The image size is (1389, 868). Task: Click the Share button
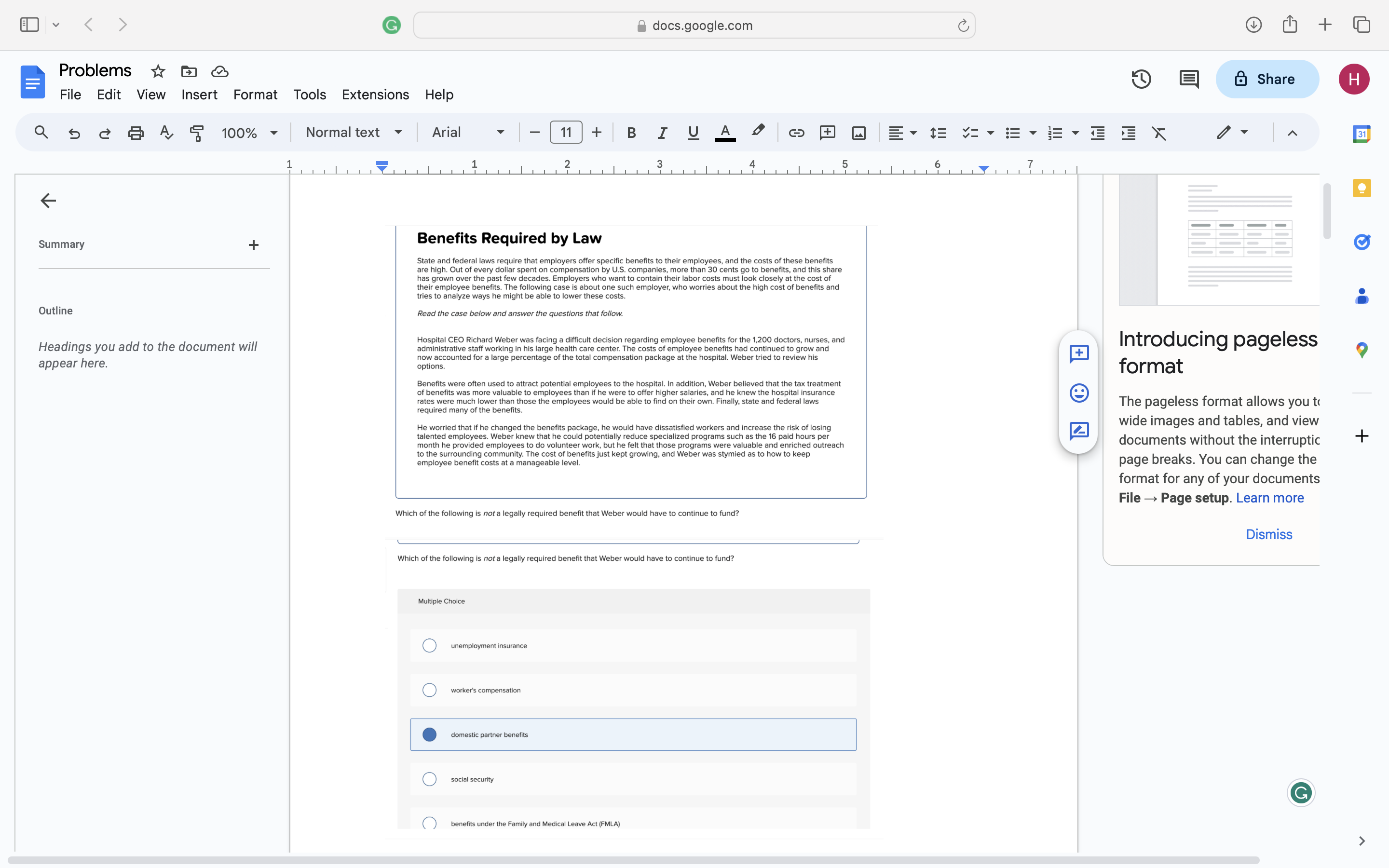[1267, 79]
